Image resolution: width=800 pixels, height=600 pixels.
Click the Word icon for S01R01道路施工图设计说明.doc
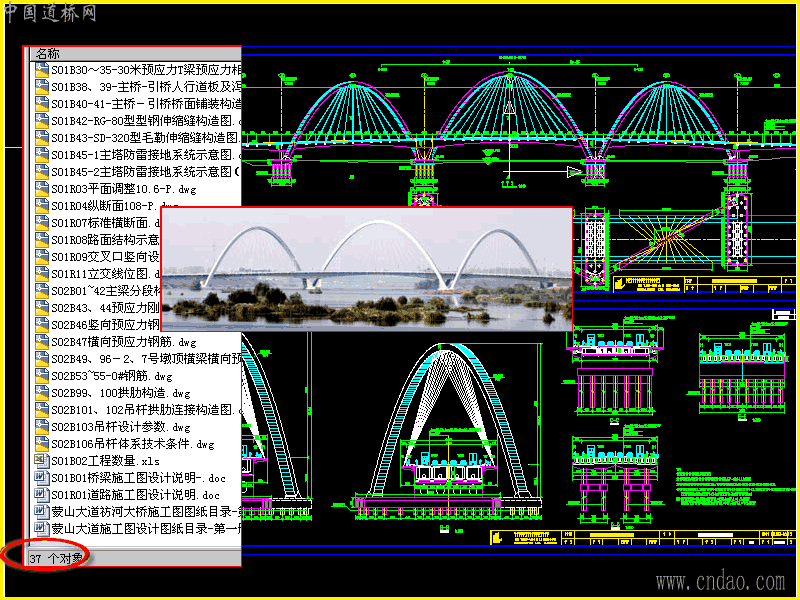(41, 495)
